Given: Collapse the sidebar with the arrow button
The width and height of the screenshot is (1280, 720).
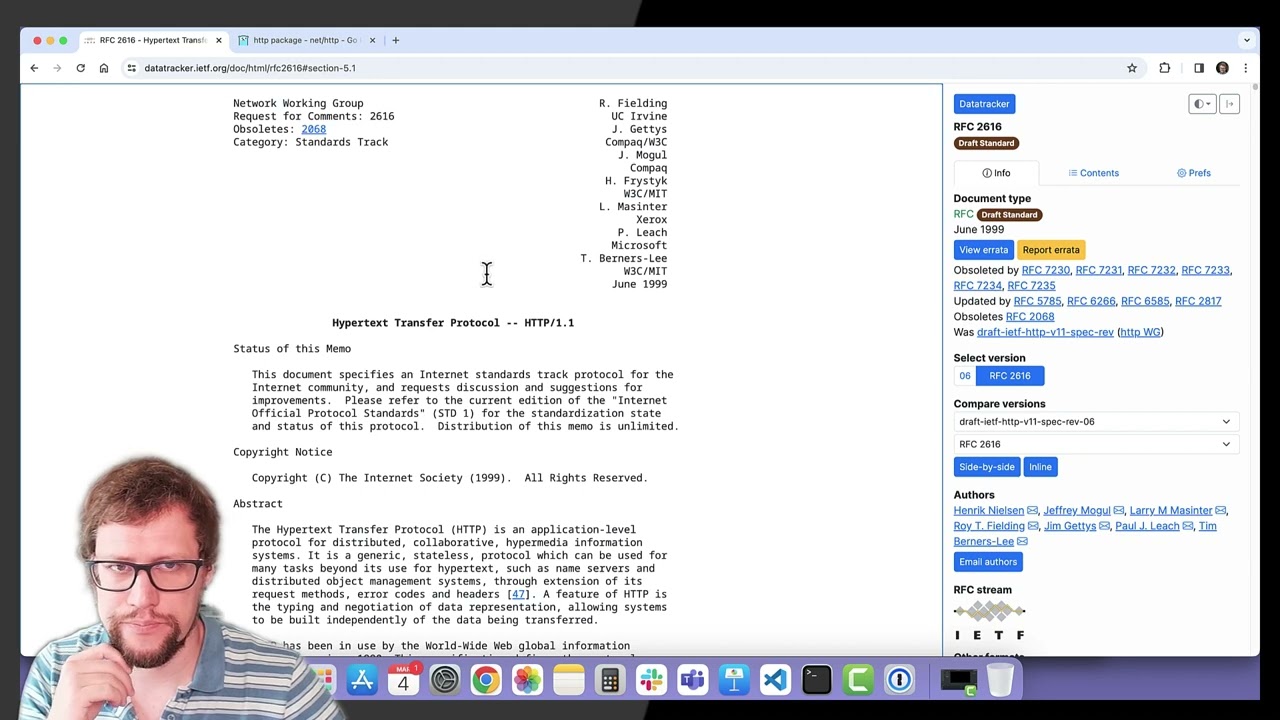Looking at the screenshot, I should [x=1229, y=104].
